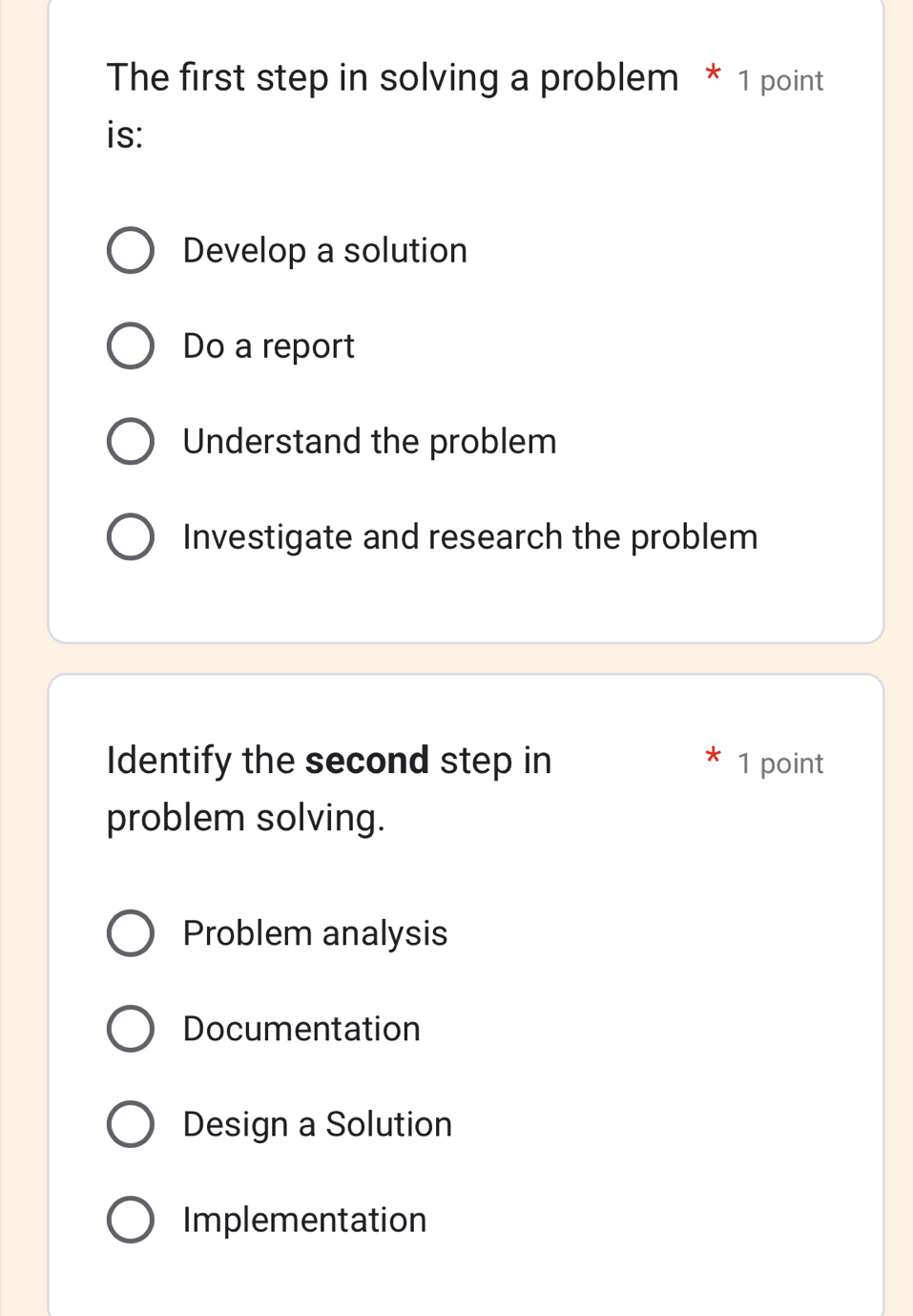Click the "Design a Solution" option text
Viewport: 913px width, 1316px height.
point(318,1124)
